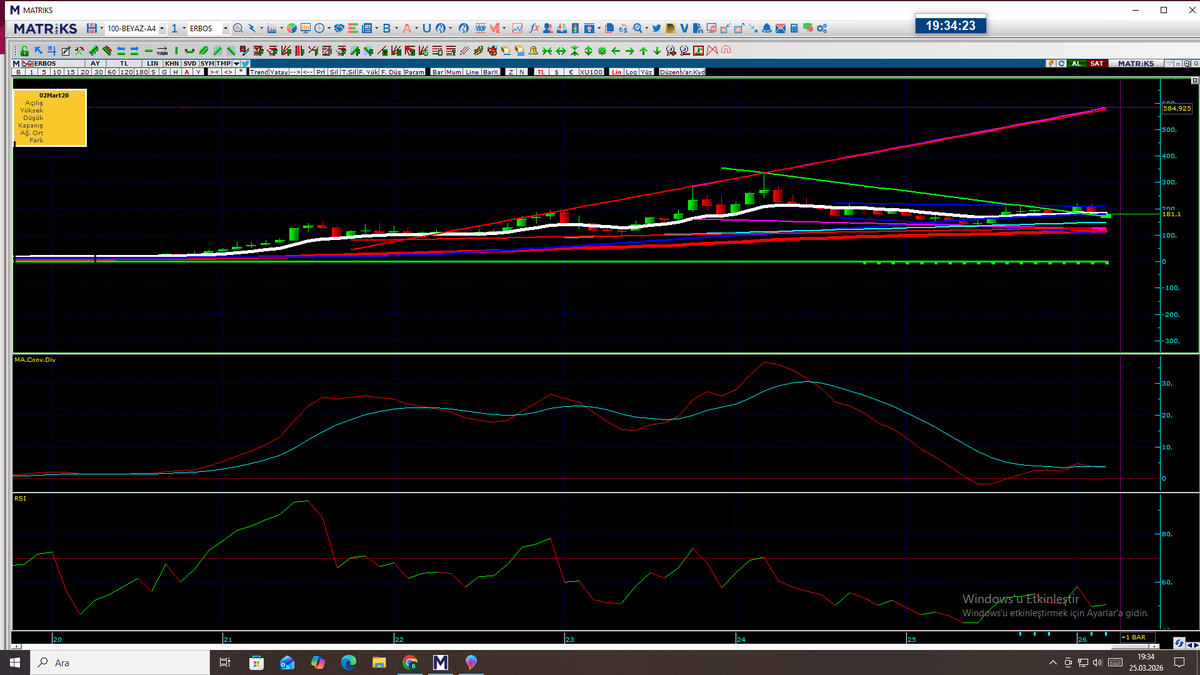1200x675 pixels.
Task: Open the magnifier search icon in main toolbar
Action: [238, 28]
